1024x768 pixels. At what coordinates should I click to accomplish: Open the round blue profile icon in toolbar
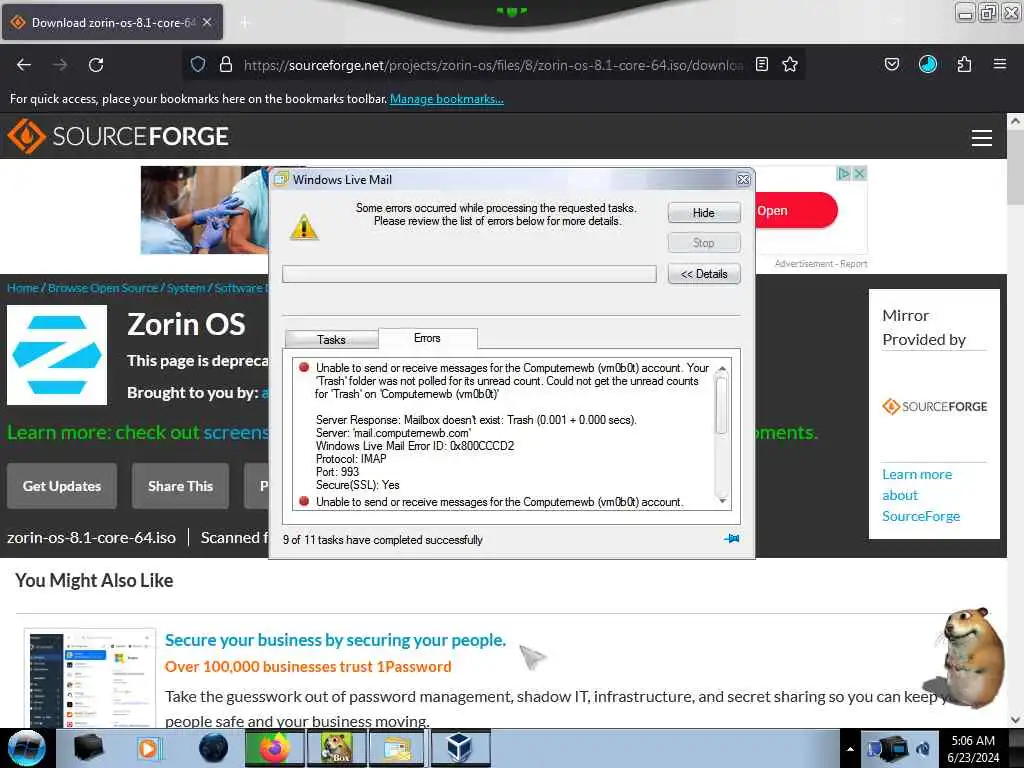[x=927, y=64]
